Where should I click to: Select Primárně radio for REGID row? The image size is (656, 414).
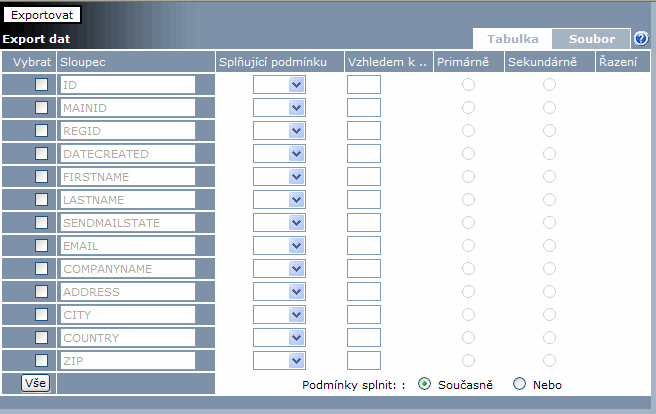468,131
